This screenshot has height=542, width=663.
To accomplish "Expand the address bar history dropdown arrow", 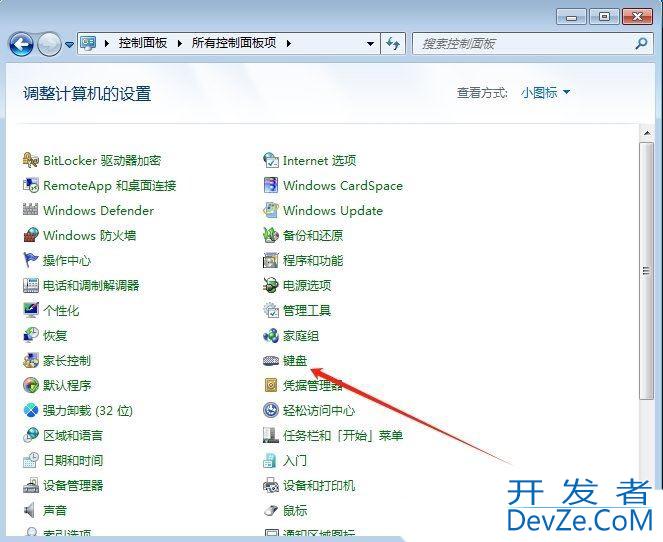I will [x=370, y=44].
